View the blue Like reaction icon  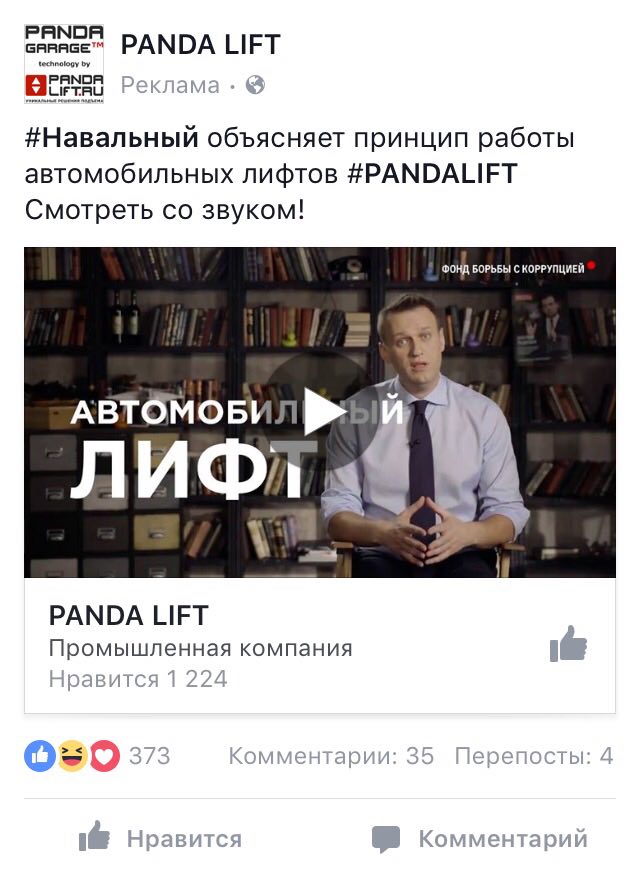coord(40,756)
